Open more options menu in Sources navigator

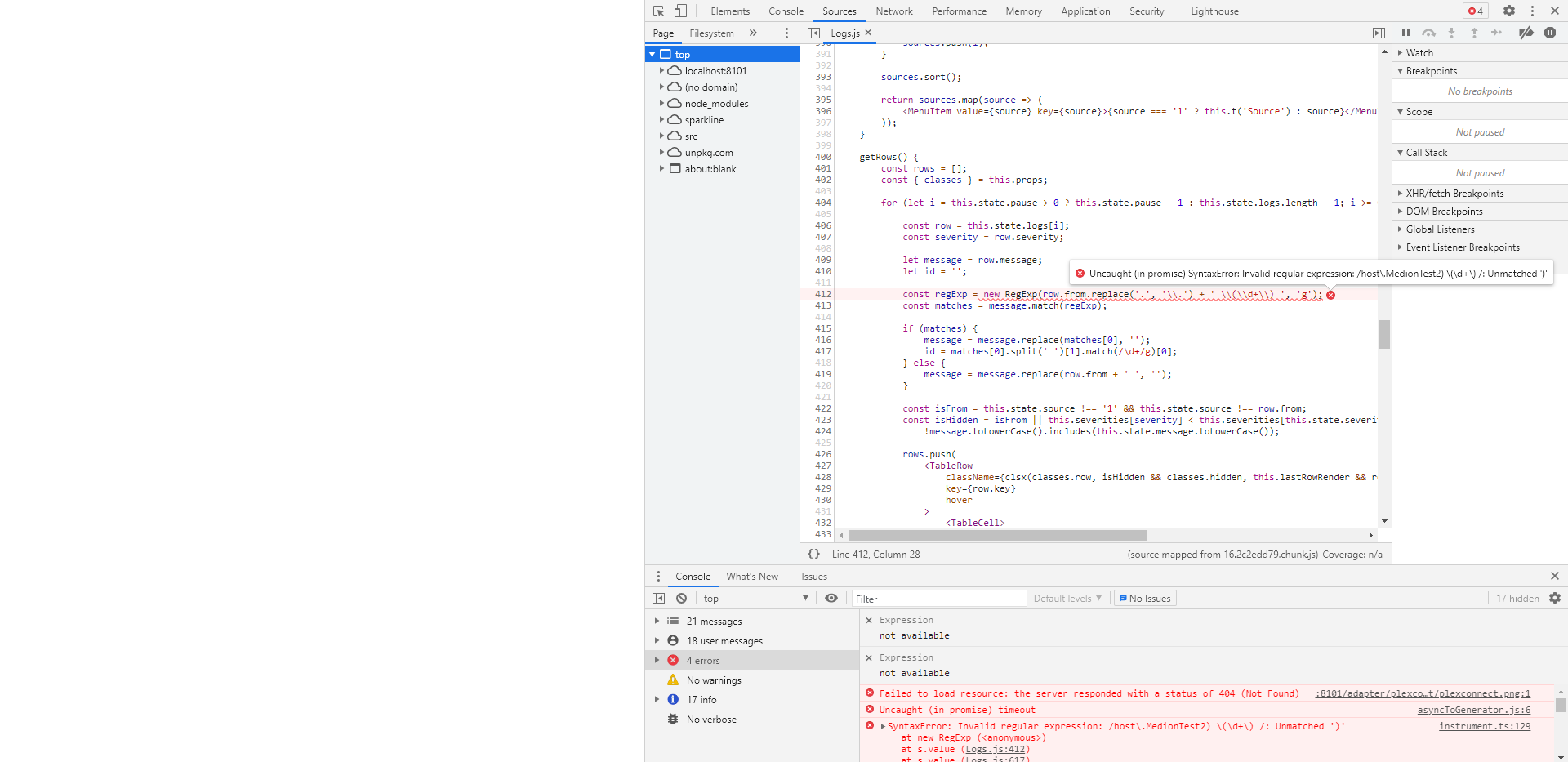[x=786, y=33]
